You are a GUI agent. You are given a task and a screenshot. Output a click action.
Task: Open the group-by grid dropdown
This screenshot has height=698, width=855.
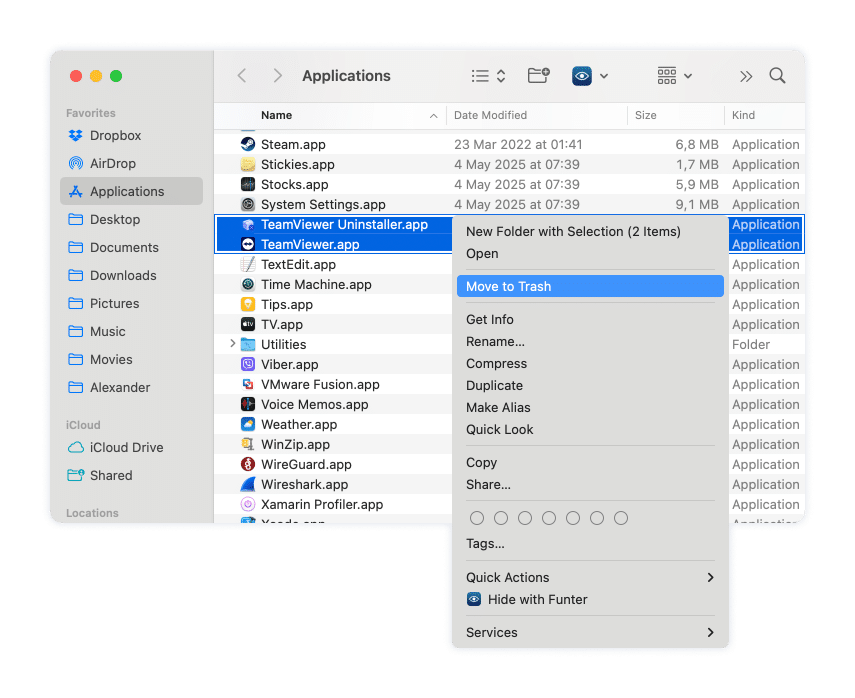(675, 76)
